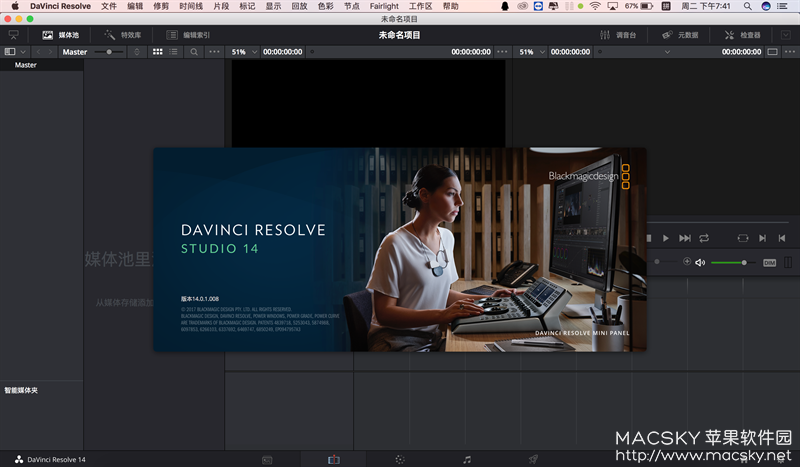800x467 pixels.
Task: Toggle loop playback button
Action: click(704, 238)
